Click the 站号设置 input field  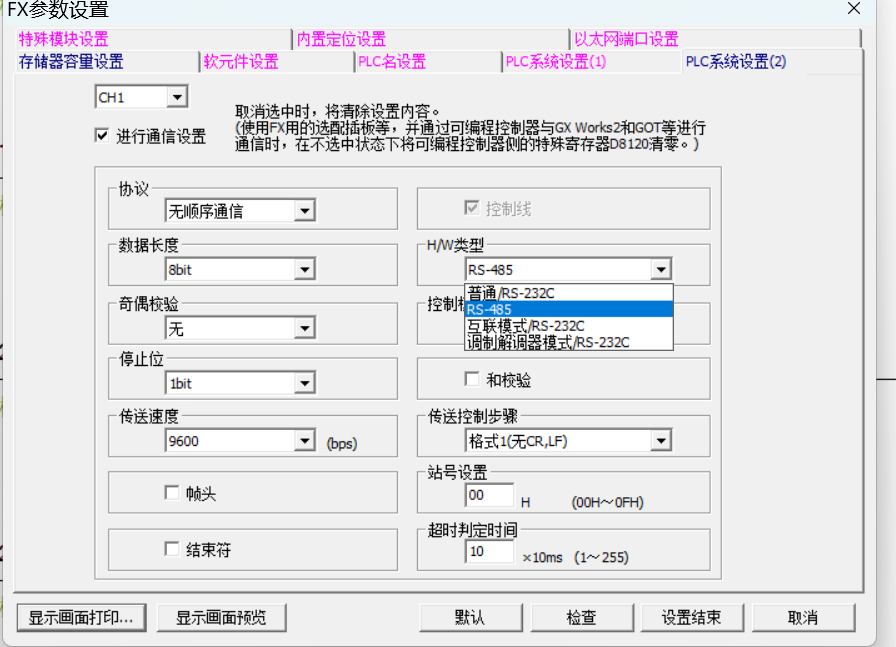click(x=489, y=495)
